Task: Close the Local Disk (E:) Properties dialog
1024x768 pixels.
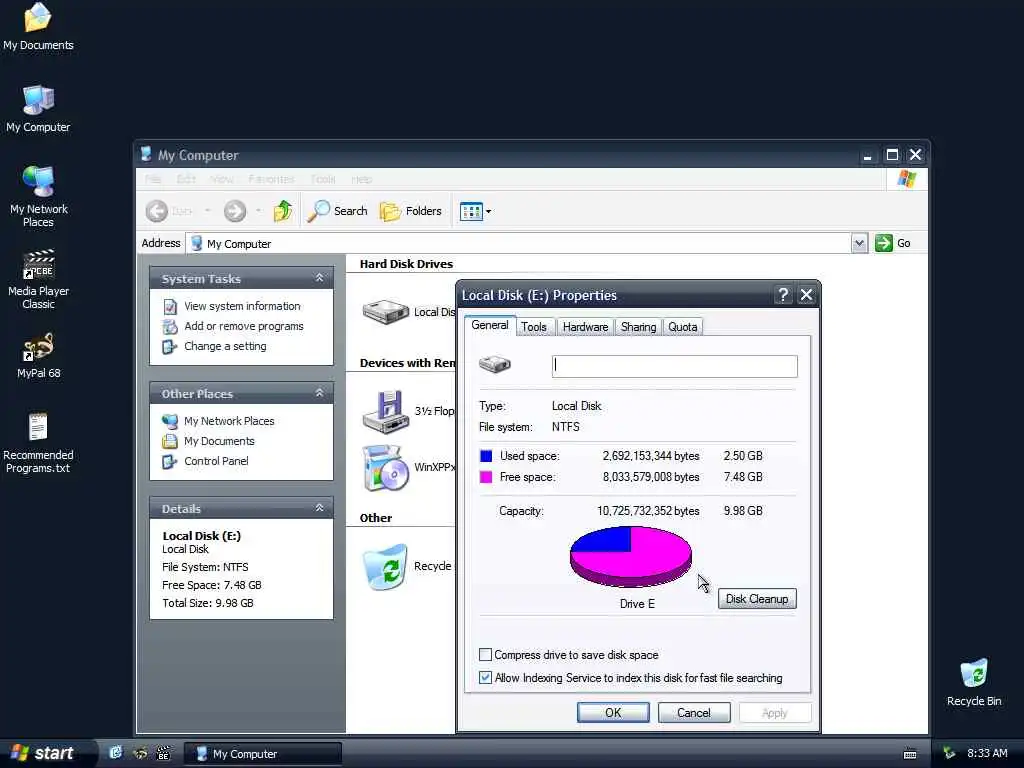Action: pyautogui.click(x=807, y=295)
